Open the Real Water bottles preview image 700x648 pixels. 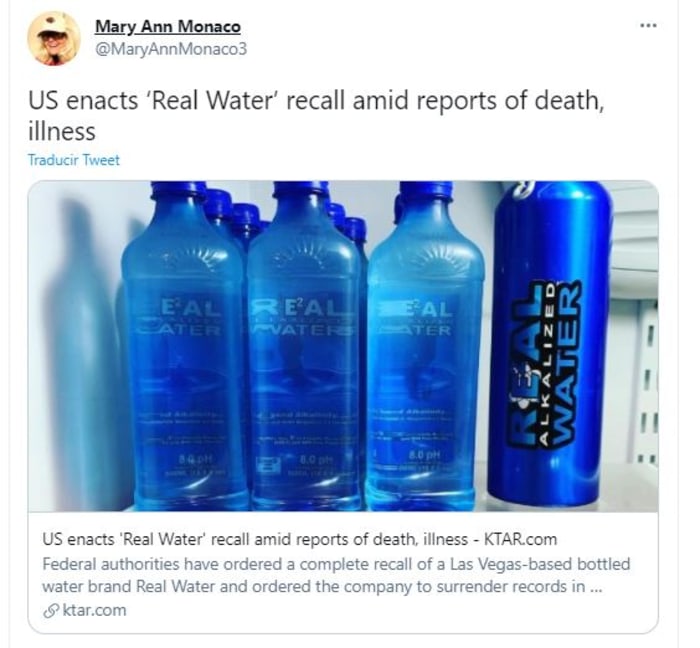(343, 346)
